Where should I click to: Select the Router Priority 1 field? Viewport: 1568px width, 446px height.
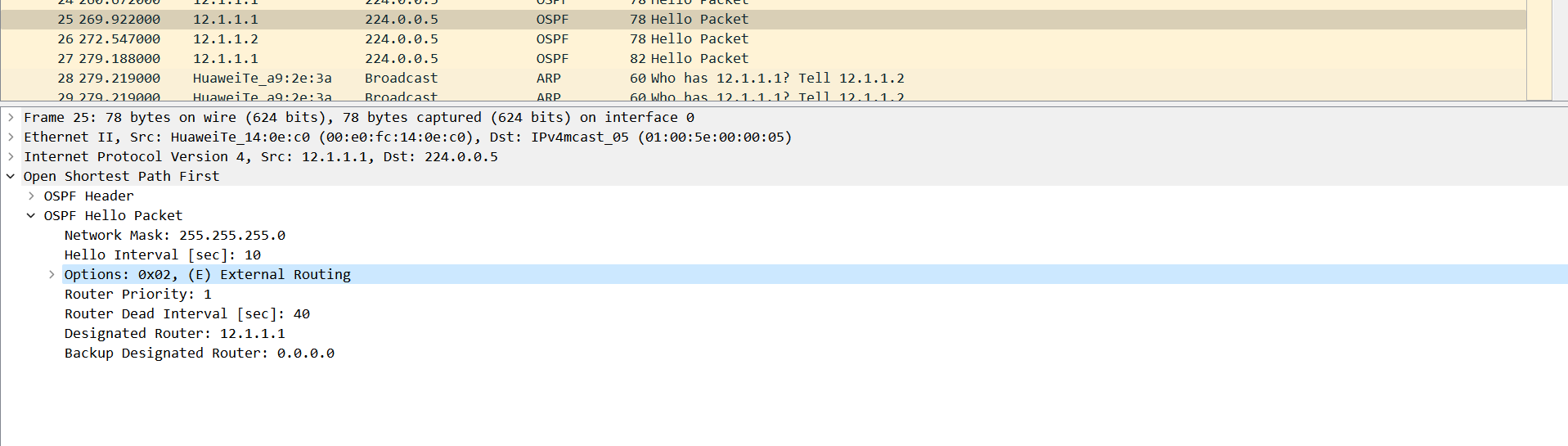138,295
